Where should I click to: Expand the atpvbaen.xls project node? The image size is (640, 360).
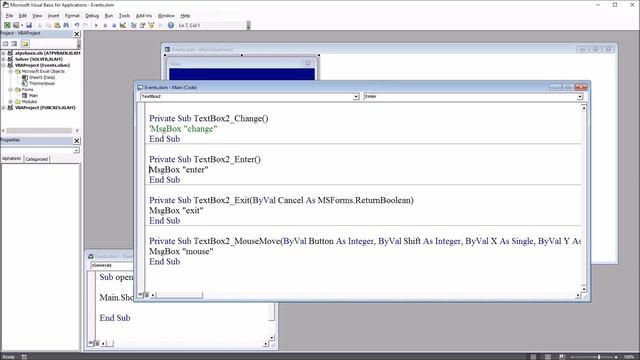[x=4, y=53]
